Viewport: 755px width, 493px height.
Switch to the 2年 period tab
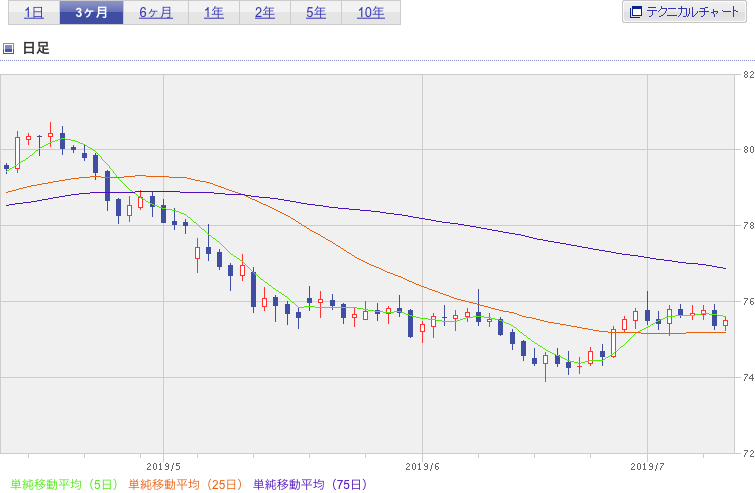click(265, 13)
